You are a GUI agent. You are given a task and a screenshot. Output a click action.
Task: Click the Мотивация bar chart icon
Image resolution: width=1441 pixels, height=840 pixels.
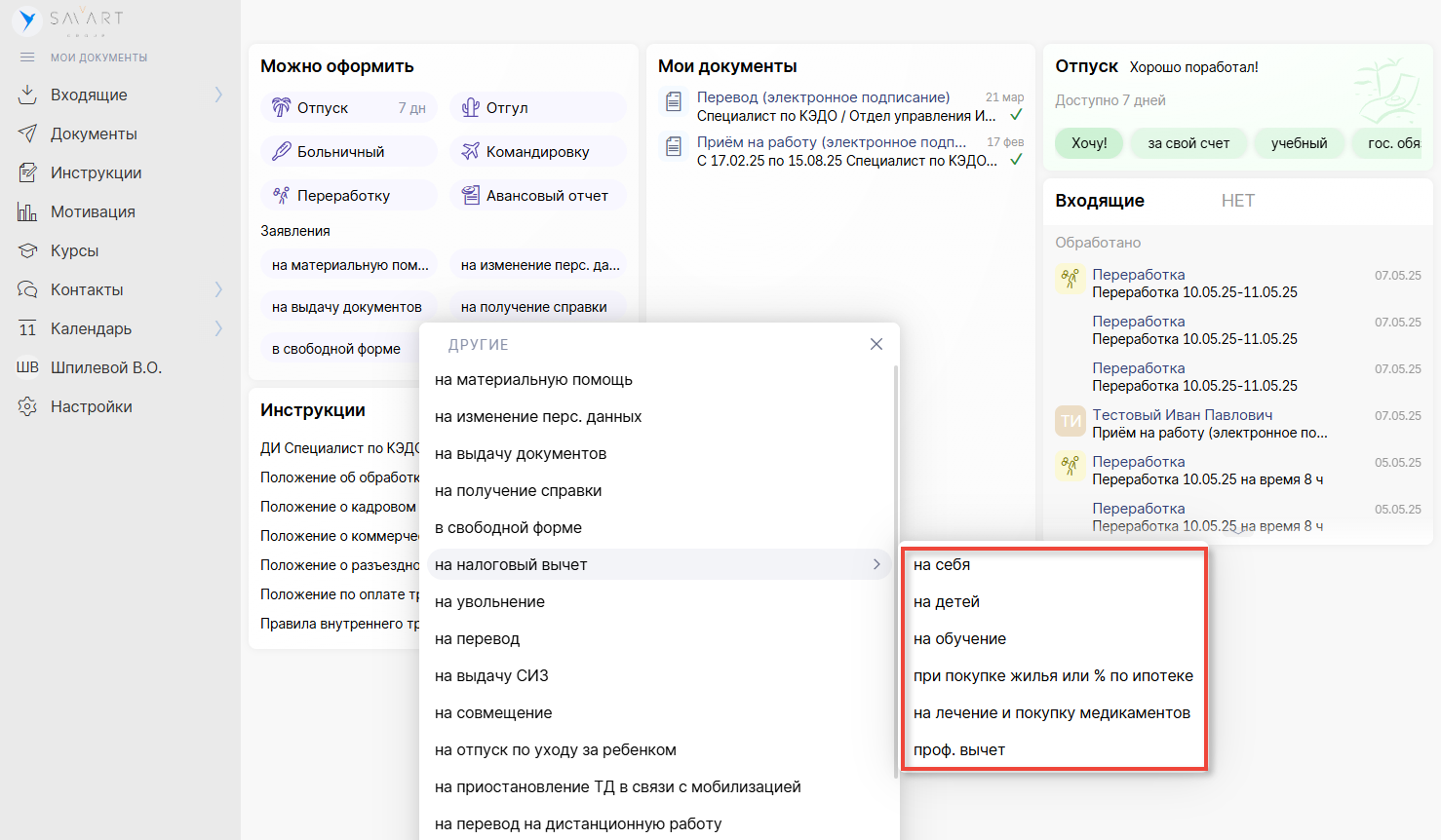[x=27, y=211]
